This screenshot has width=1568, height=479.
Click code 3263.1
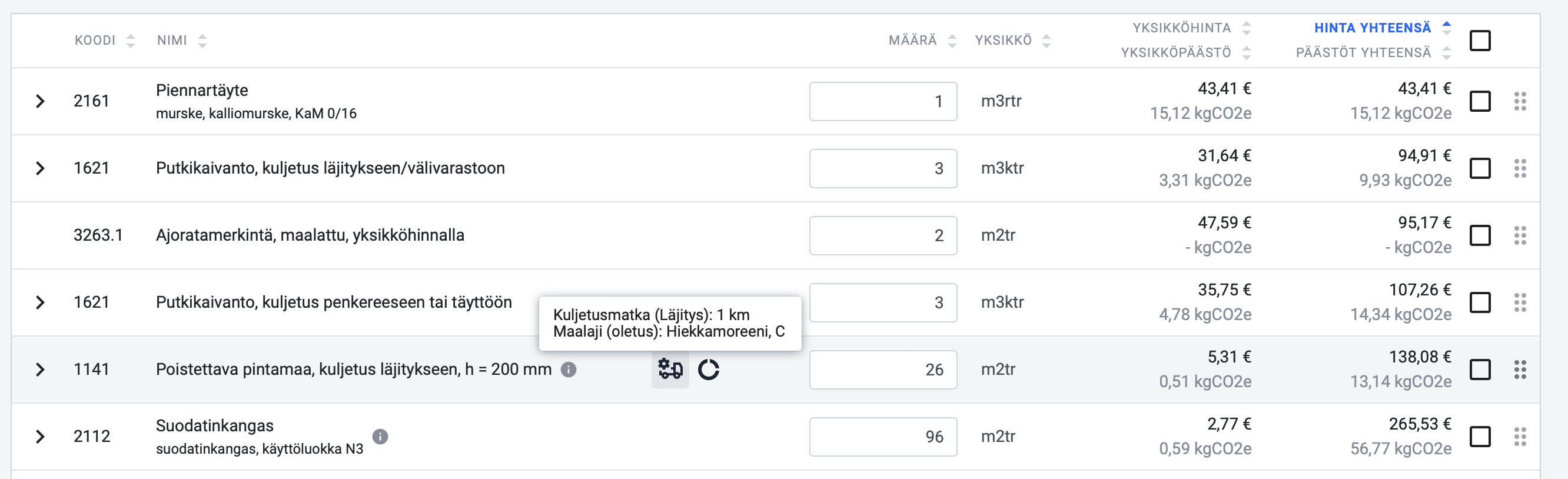98,235
